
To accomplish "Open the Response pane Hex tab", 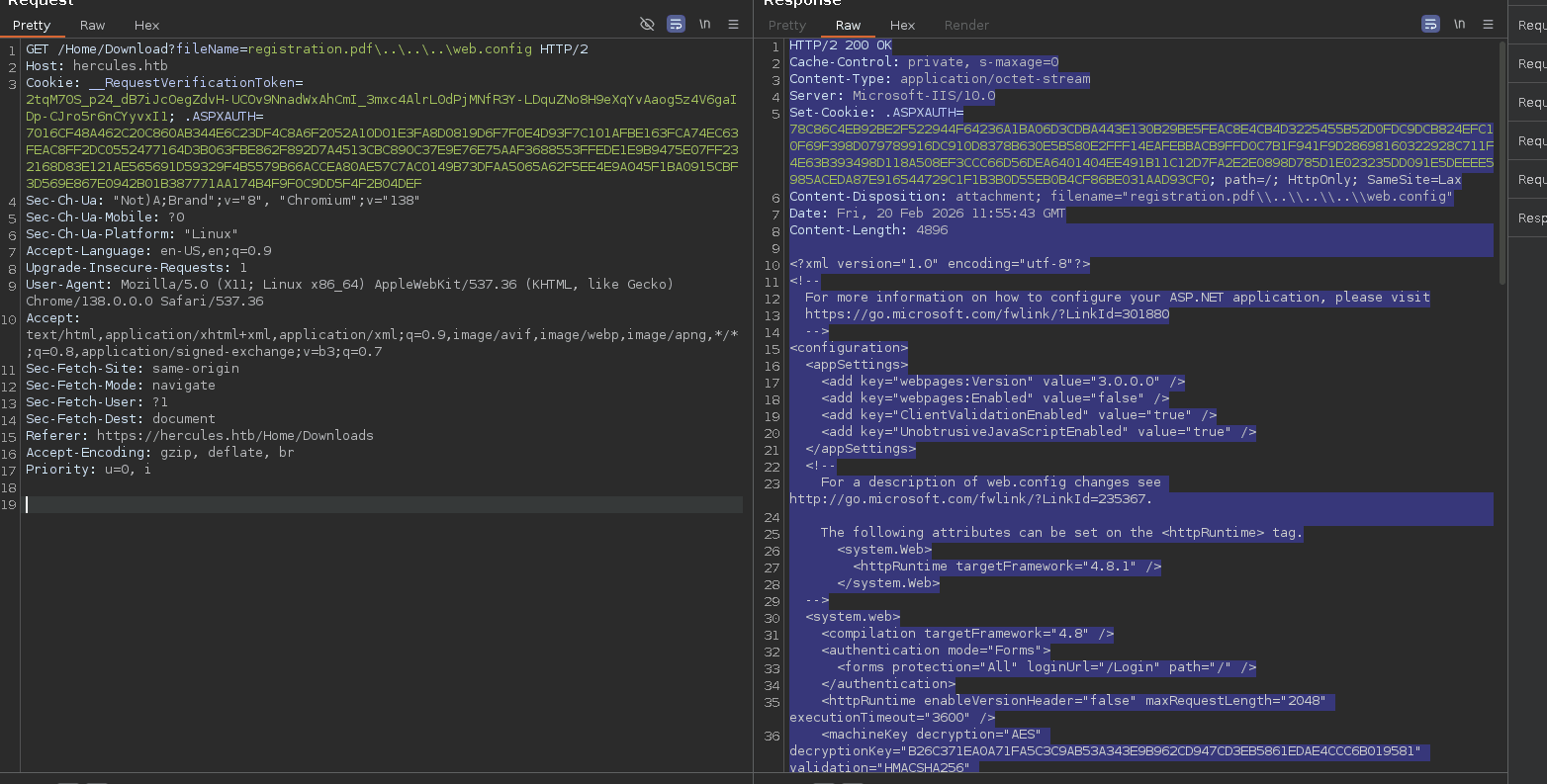I will (902, 25).
